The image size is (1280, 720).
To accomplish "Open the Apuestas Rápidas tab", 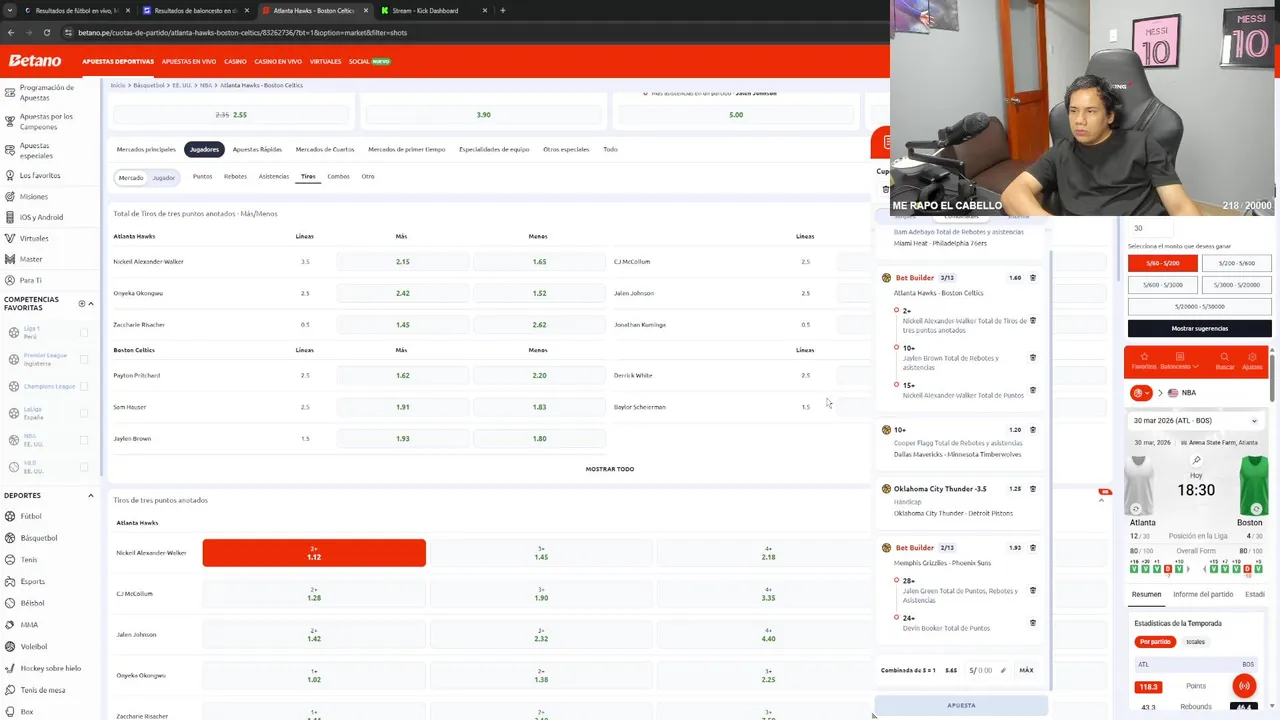I will click(257, 149).
